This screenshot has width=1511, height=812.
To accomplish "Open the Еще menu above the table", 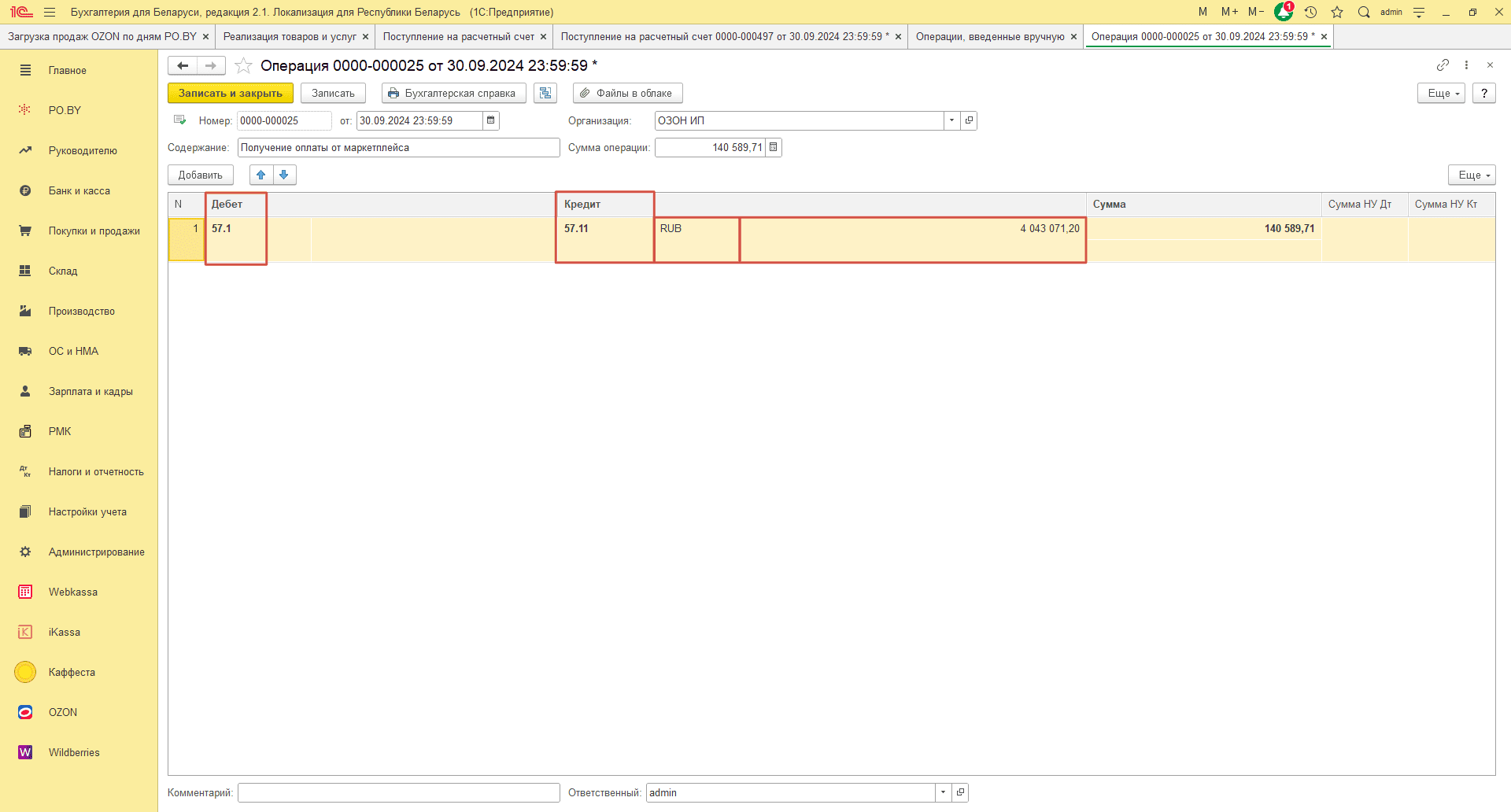I will (1472, 175).
